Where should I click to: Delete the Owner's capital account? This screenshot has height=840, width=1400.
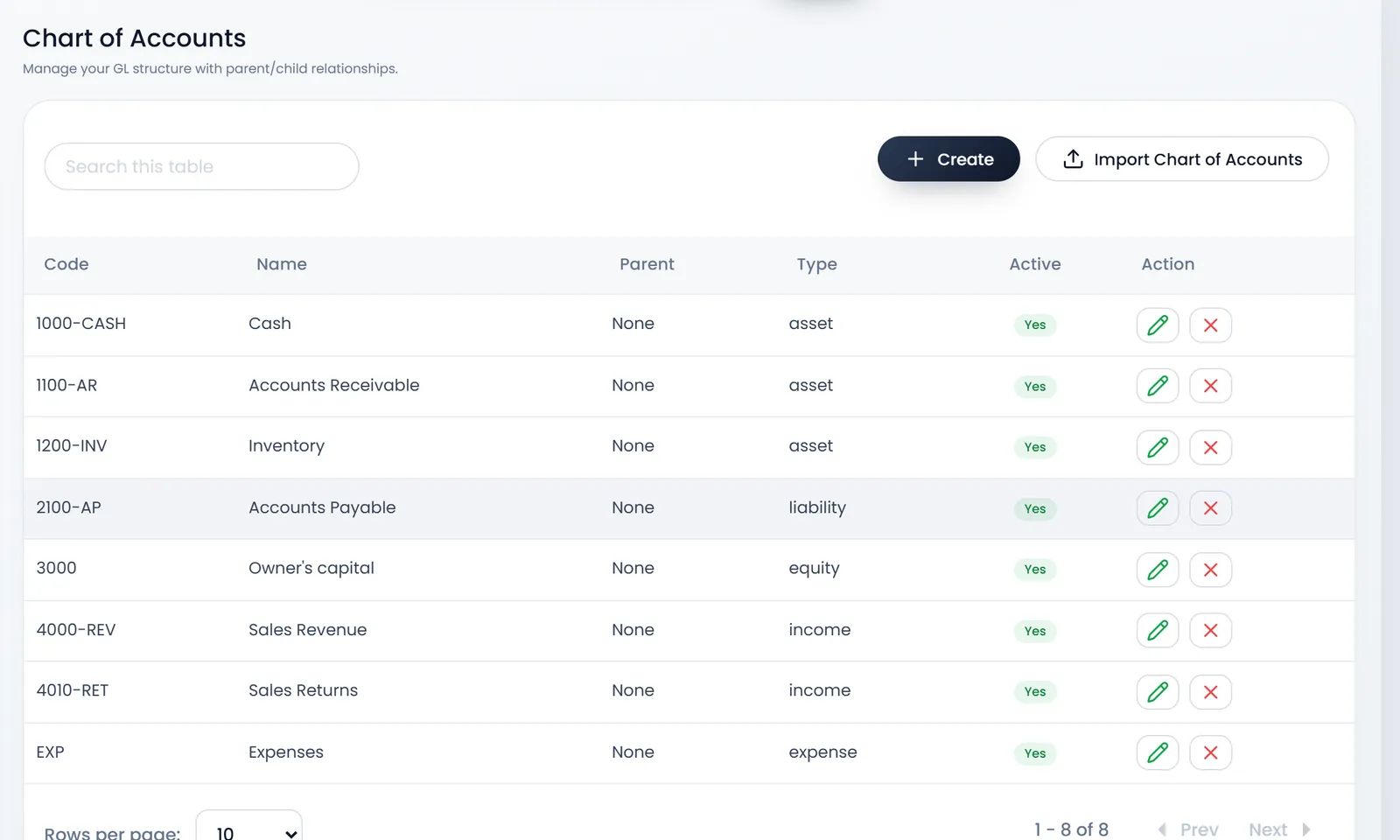pos(1211,570)
